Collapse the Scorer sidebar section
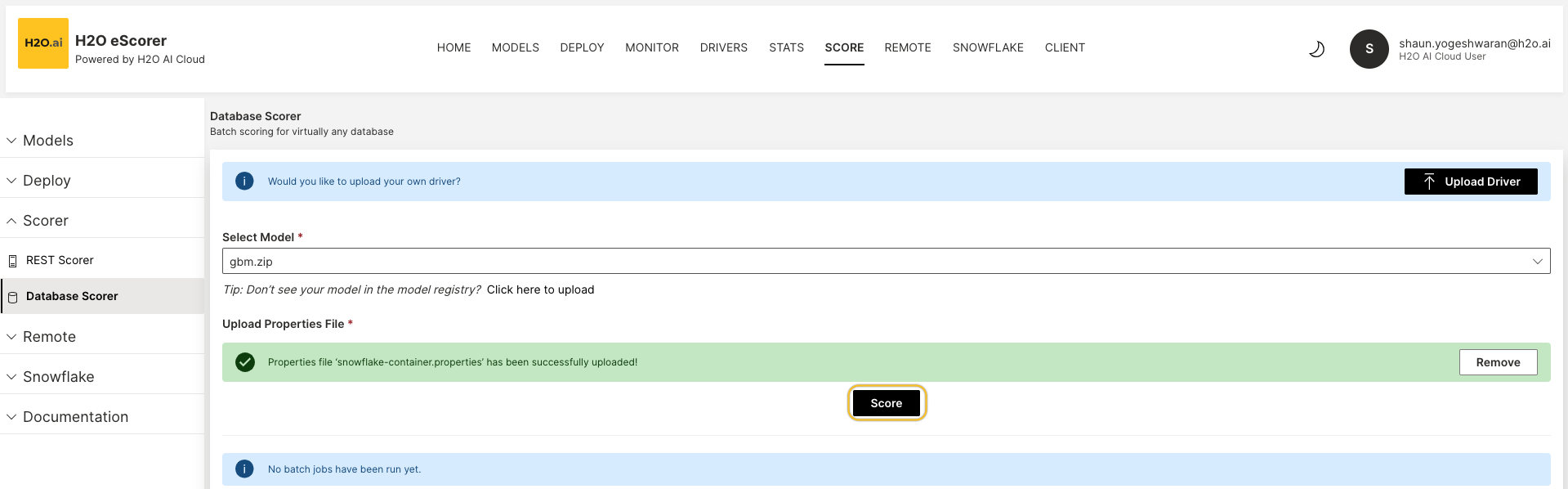The image size is (1568, 489). (46, 221)
